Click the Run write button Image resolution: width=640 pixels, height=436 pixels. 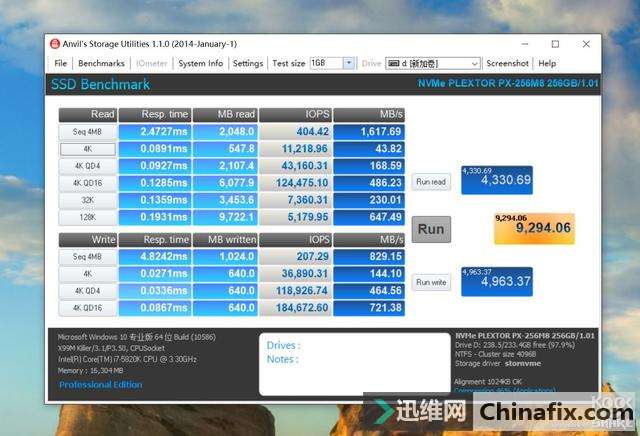click(431, 282)
